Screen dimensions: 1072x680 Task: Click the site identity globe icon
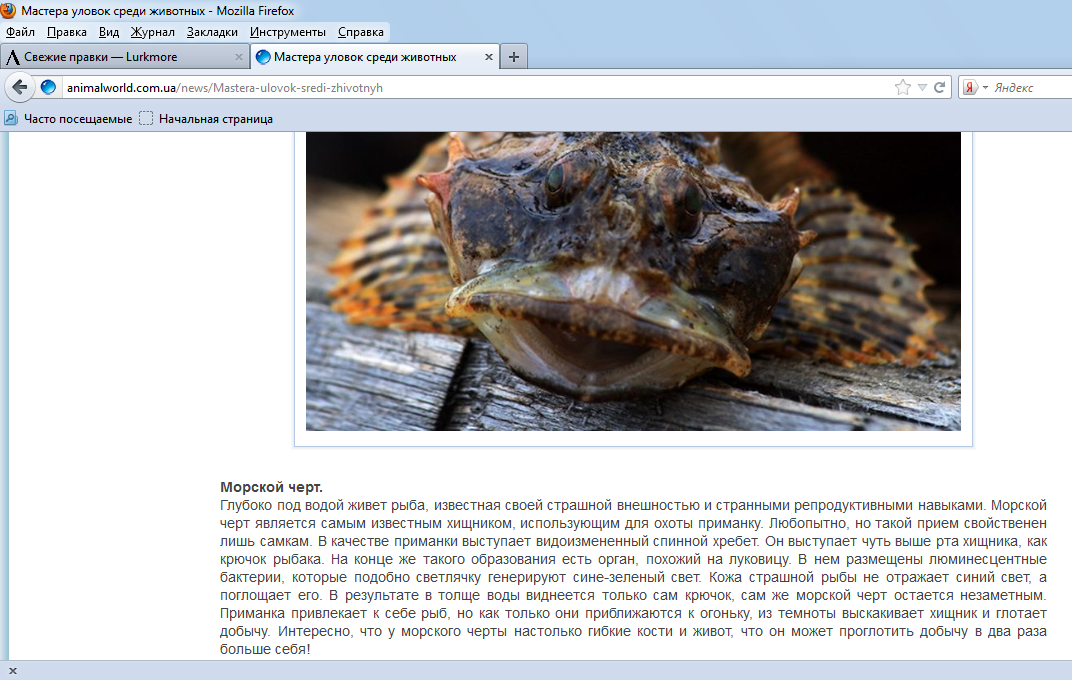[x=48, y=87]
